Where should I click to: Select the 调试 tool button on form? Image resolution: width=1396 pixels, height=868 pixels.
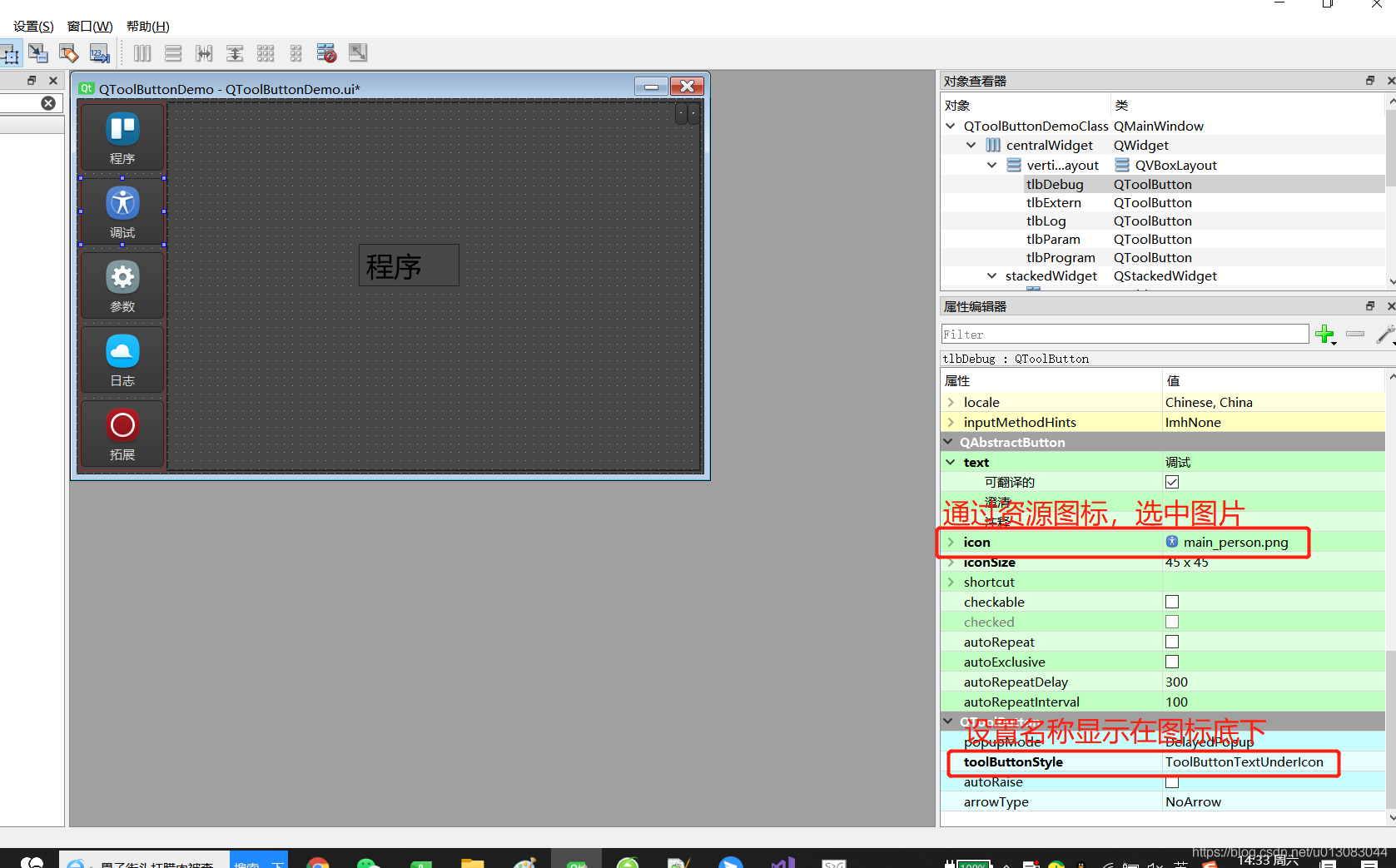(x=122, y=211)
